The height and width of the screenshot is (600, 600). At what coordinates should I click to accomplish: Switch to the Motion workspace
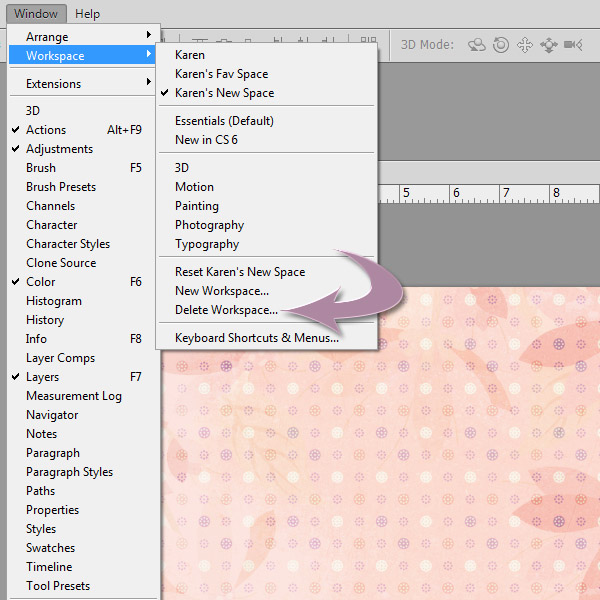[266, 187]
